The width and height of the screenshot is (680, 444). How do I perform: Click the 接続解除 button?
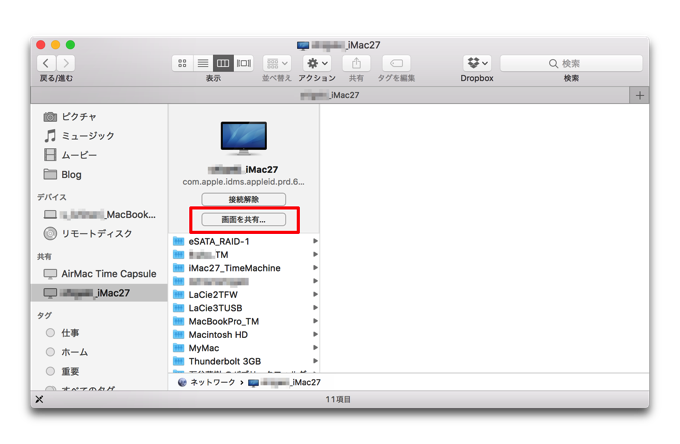point(243,200)
